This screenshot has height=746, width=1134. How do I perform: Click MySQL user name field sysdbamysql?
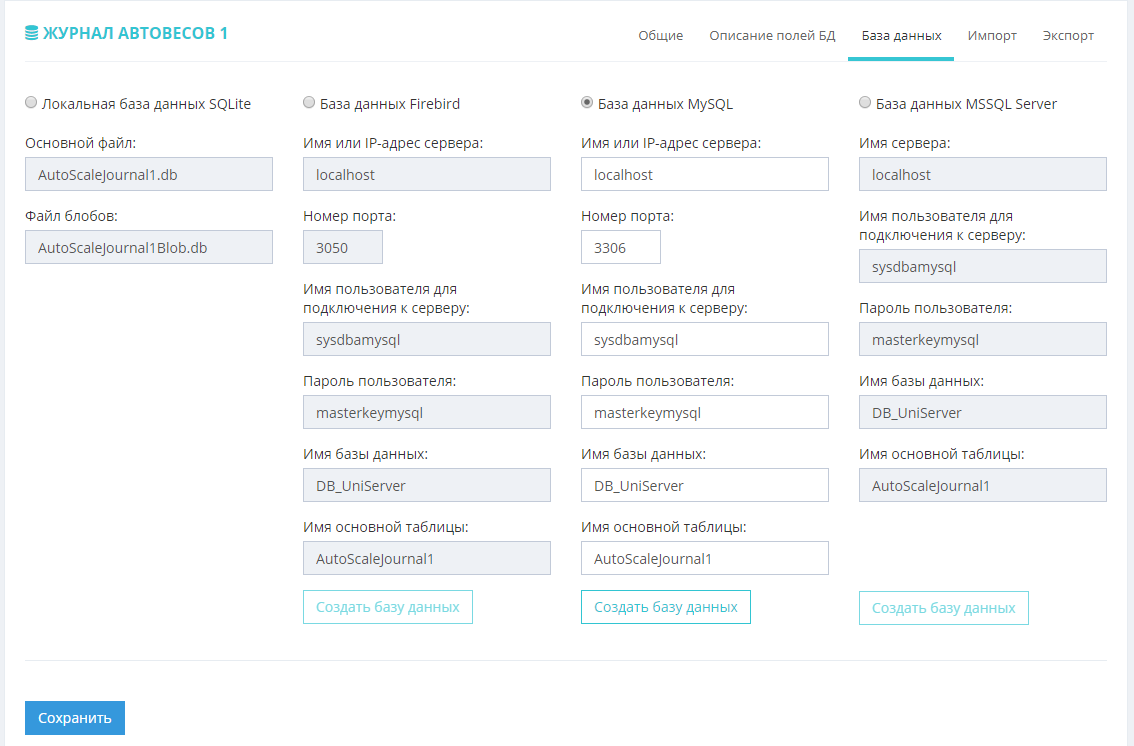704,339
